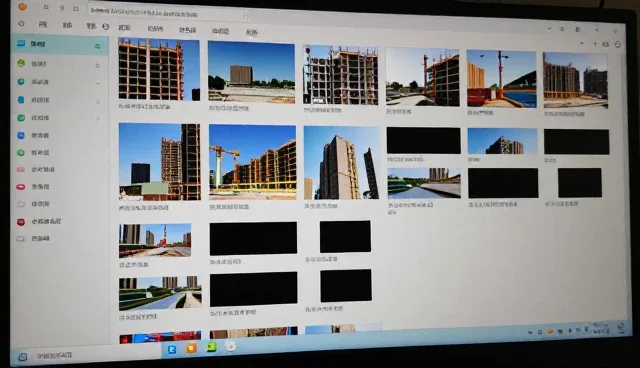Click the circled icon at end of left toolbar group

coord(106,27)
